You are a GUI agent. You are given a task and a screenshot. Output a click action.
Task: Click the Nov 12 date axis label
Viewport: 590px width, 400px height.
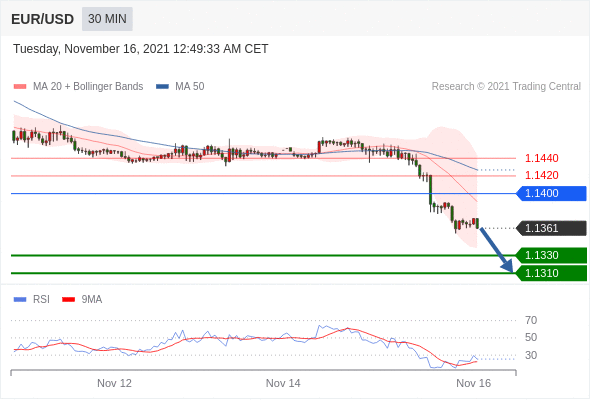114,383
